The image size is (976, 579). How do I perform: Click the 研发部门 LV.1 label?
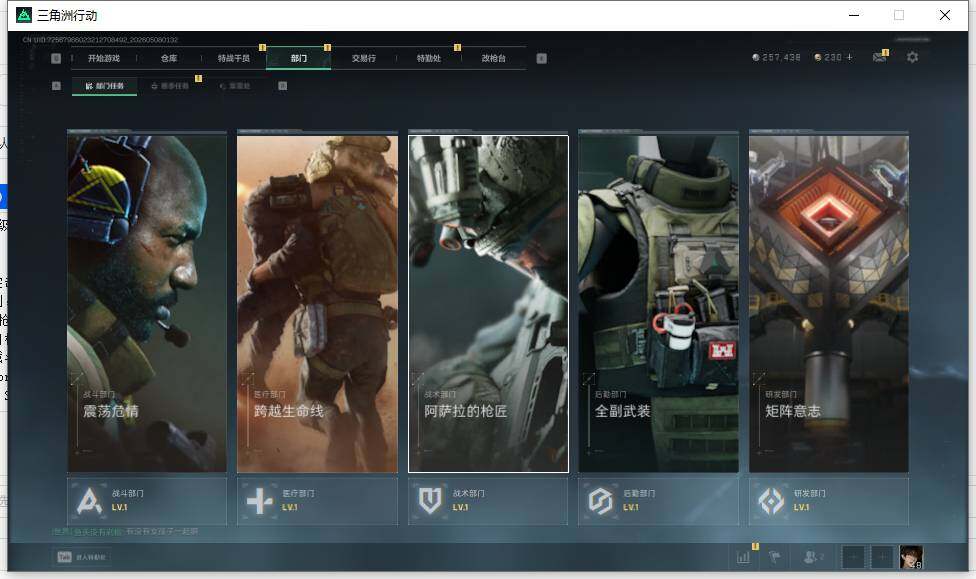802,507
